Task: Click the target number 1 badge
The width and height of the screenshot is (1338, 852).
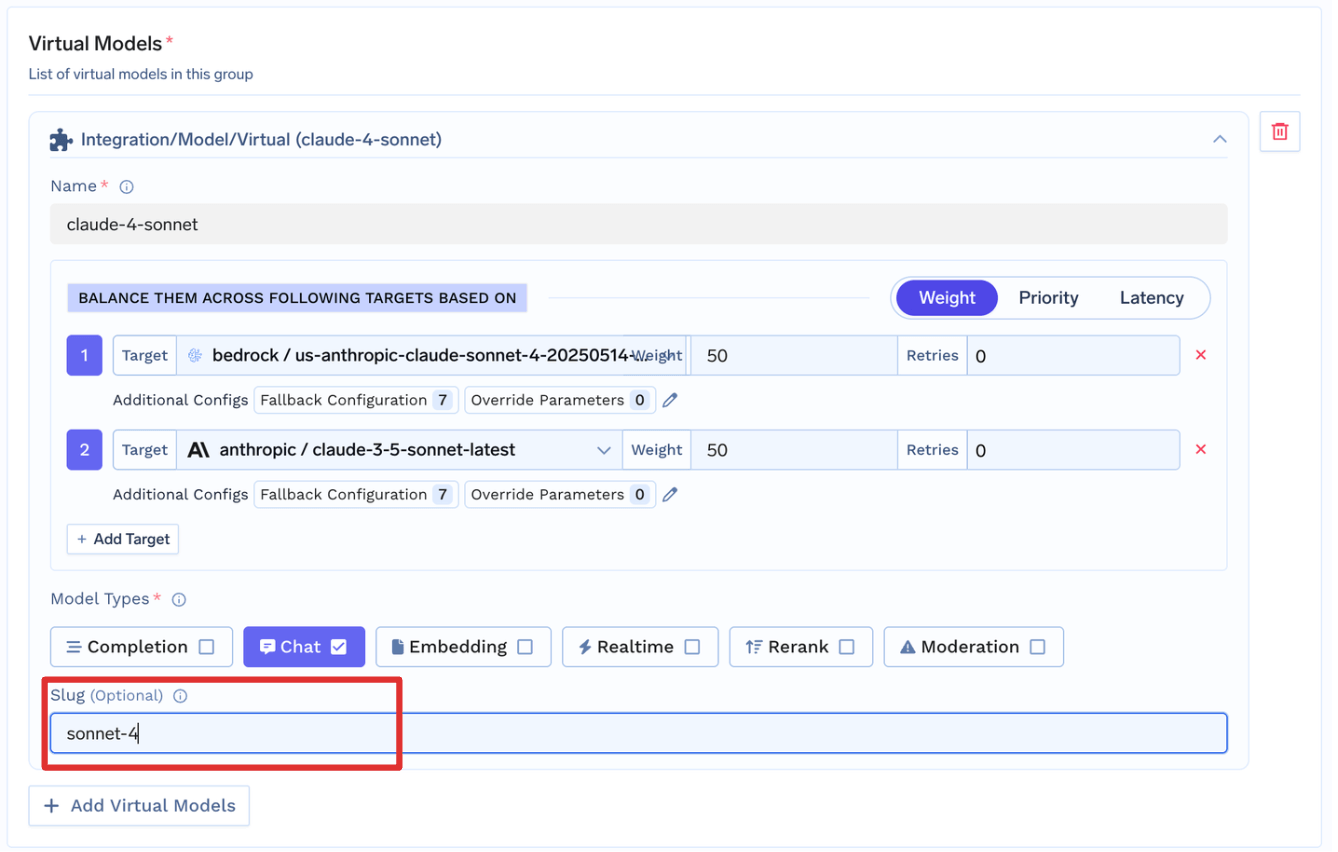Action: pos(84,355)
